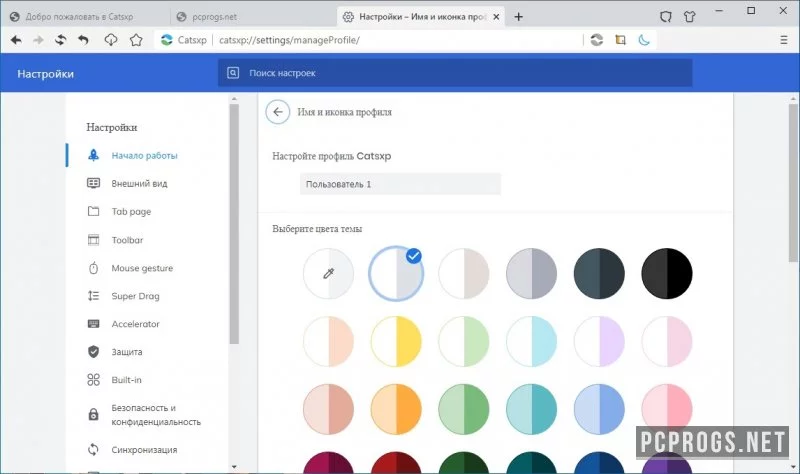Click the Super Drag icon
Screen dimensions: 800x474
[93, 296]
